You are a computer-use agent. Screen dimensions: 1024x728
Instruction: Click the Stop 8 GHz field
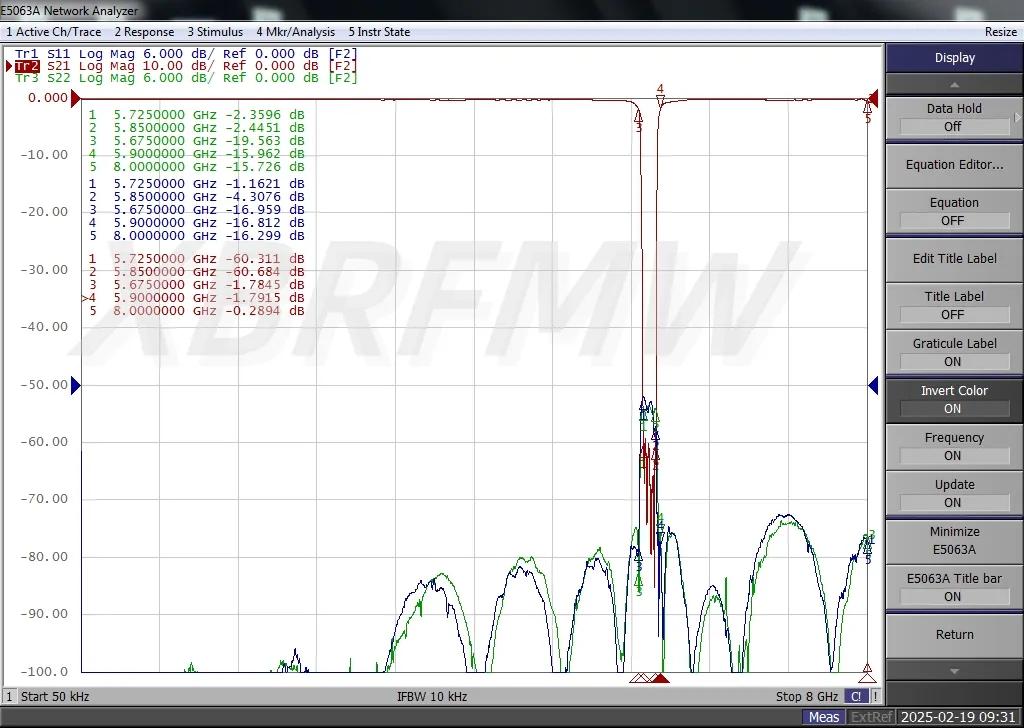click(806, 696)
